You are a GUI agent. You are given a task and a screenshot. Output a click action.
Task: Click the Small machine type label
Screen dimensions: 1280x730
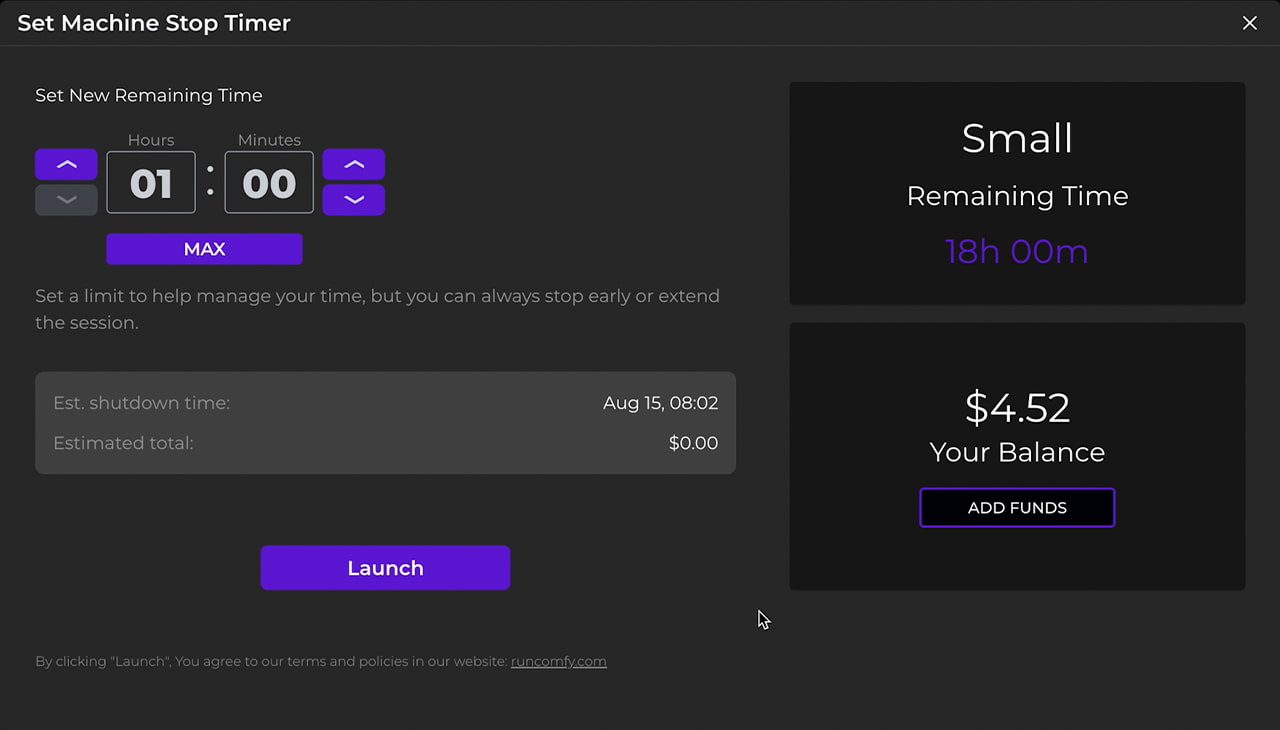tap(1017, 138)
